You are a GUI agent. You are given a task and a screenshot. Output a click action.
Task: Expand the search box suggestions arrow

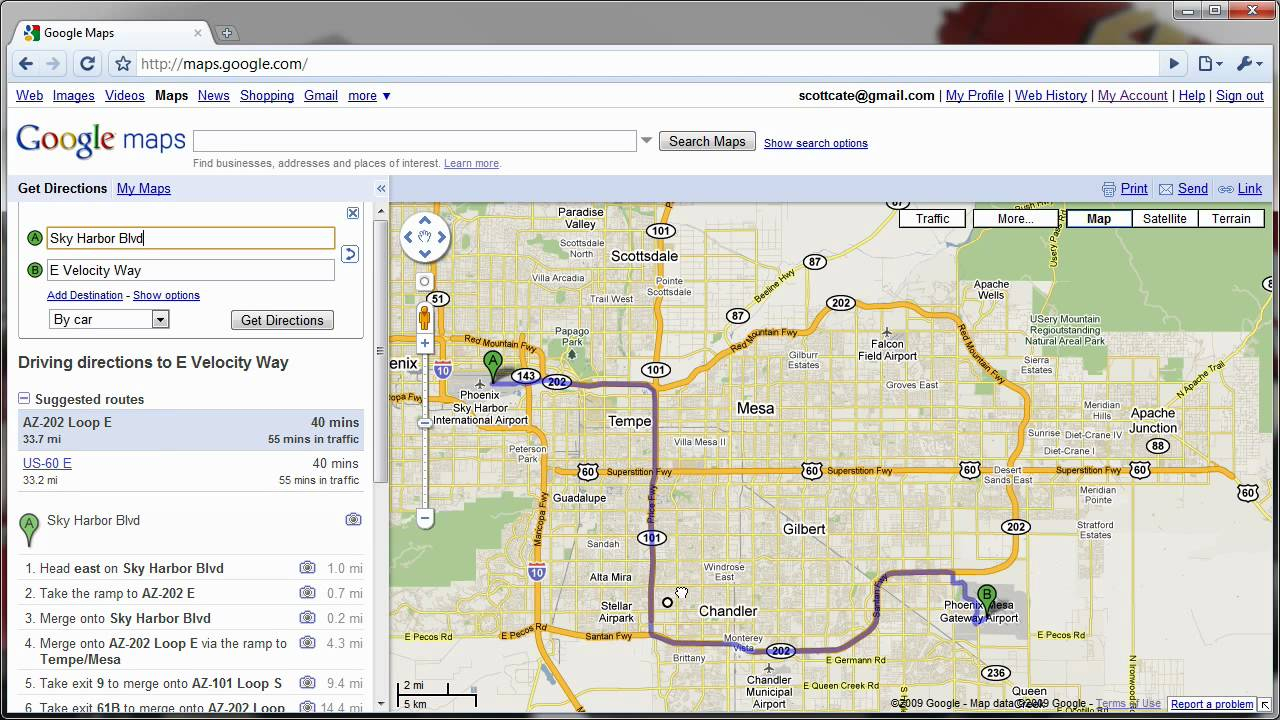647,141
